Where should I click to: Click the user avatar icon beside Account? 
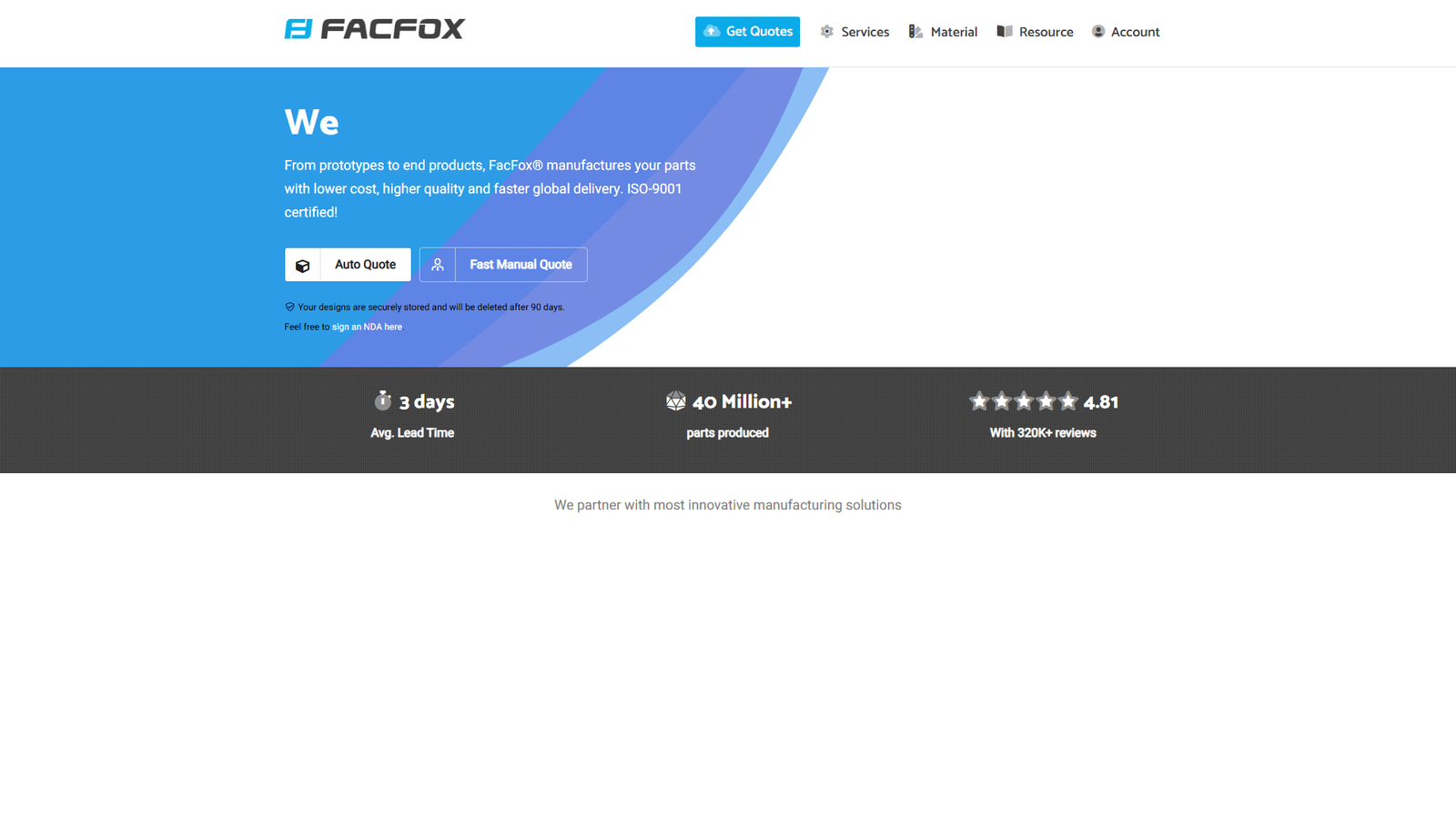coord(1098,32)
